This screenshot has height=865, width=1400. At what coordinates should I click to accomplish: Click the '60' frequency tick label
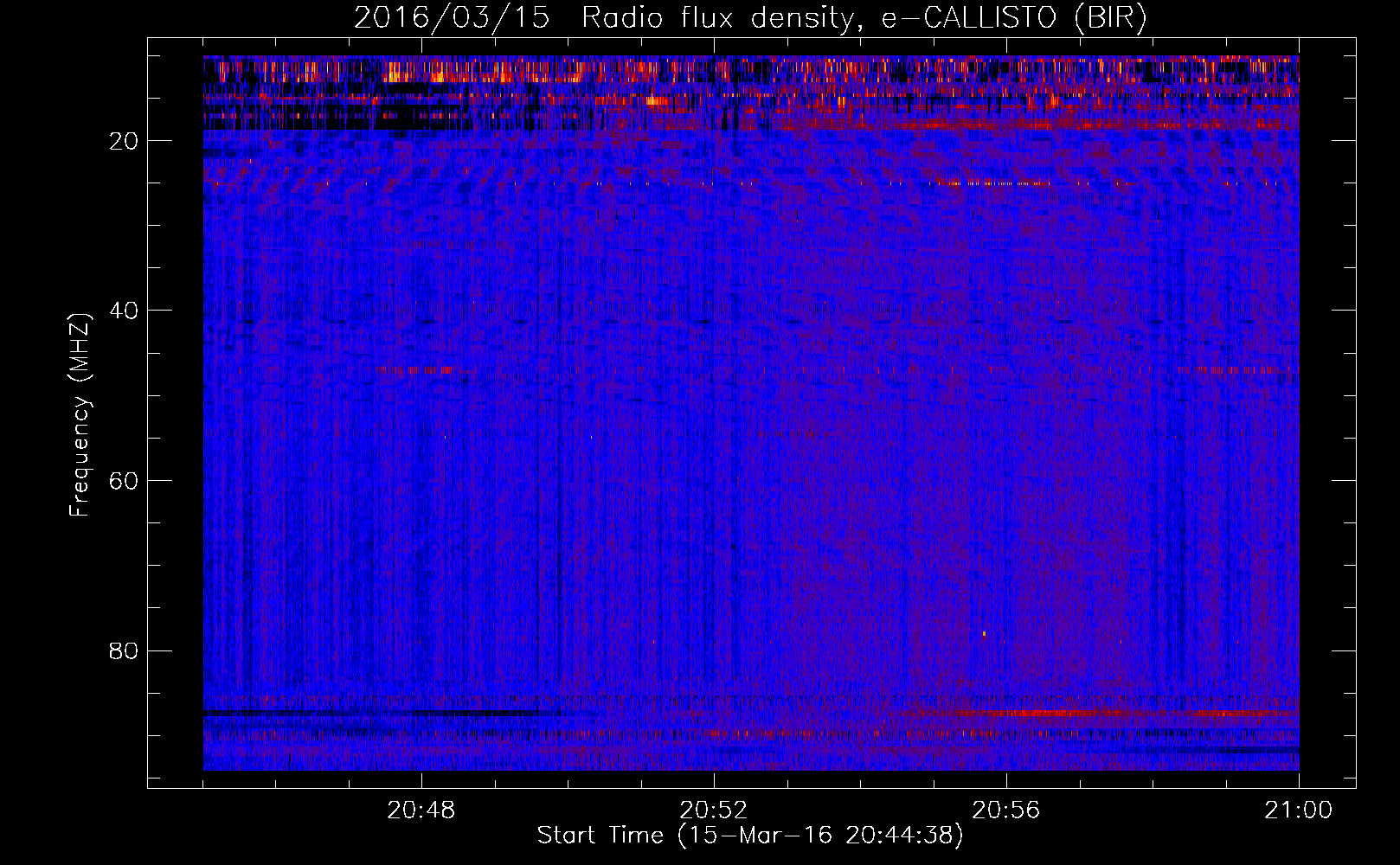(x=125, y=481)
